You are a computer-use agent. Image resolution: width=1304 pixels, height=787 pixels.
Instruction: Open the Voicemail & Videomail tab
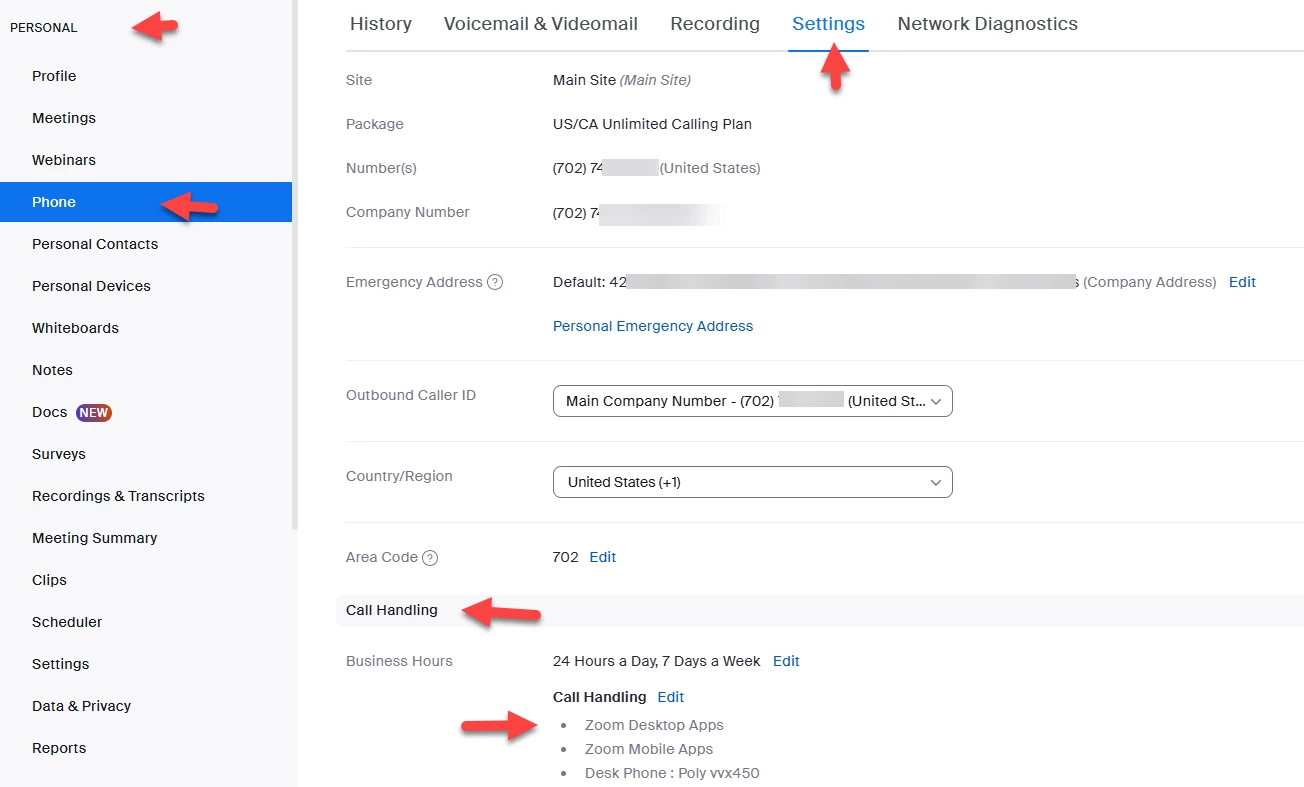click(x=541, y=24)
